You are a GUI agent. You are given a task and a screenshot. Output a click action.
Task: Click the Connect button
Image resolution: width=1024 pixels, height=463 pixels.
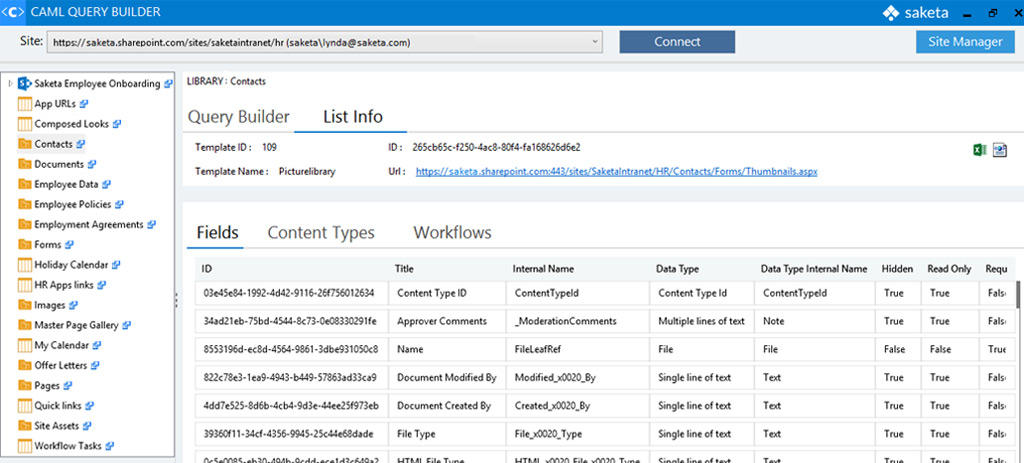(x=677, y=42)
